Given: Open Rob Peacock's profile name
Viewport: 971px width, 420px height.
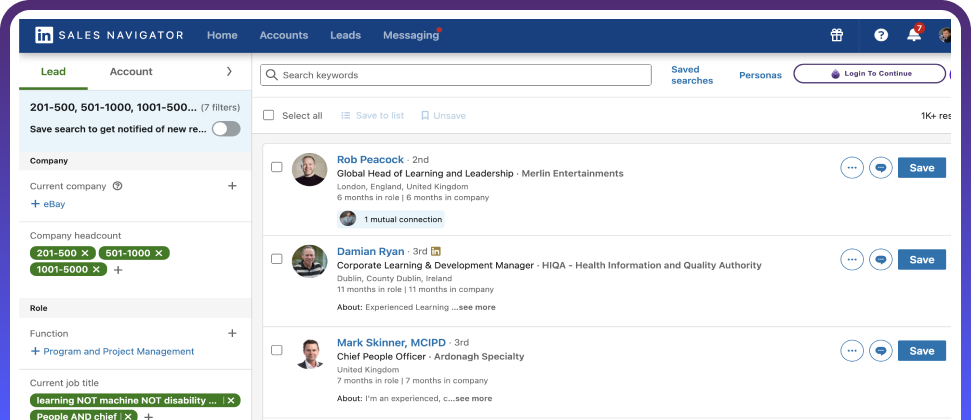Looking at the screenshot, I should [370, 159].
